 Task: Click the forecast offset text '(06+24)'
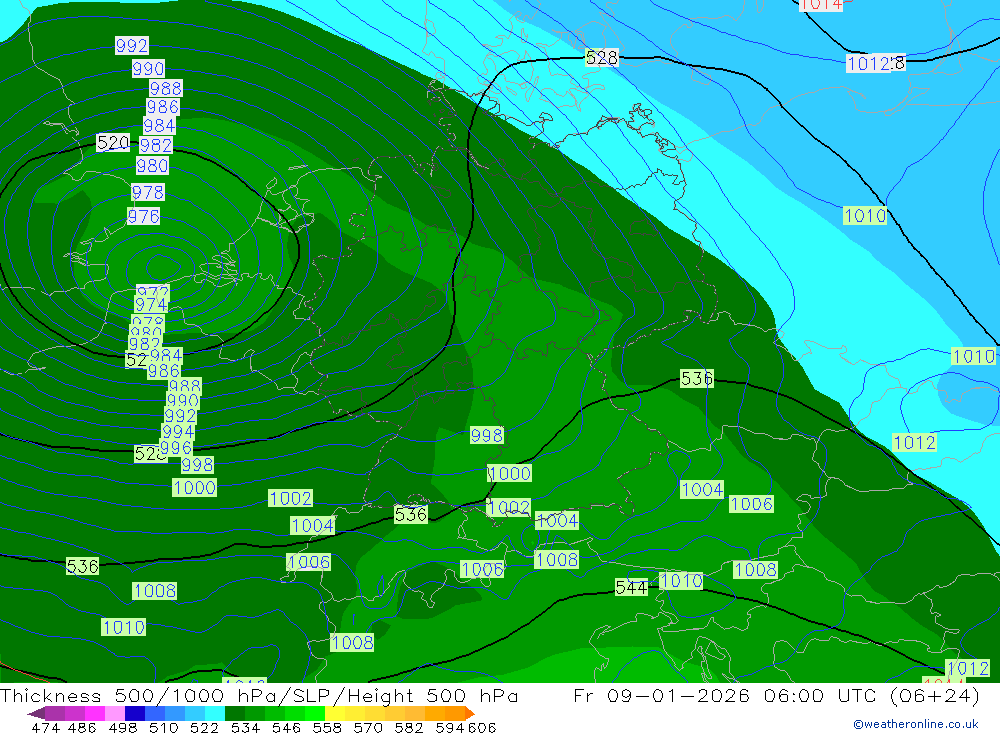click(x=934, y=695)
